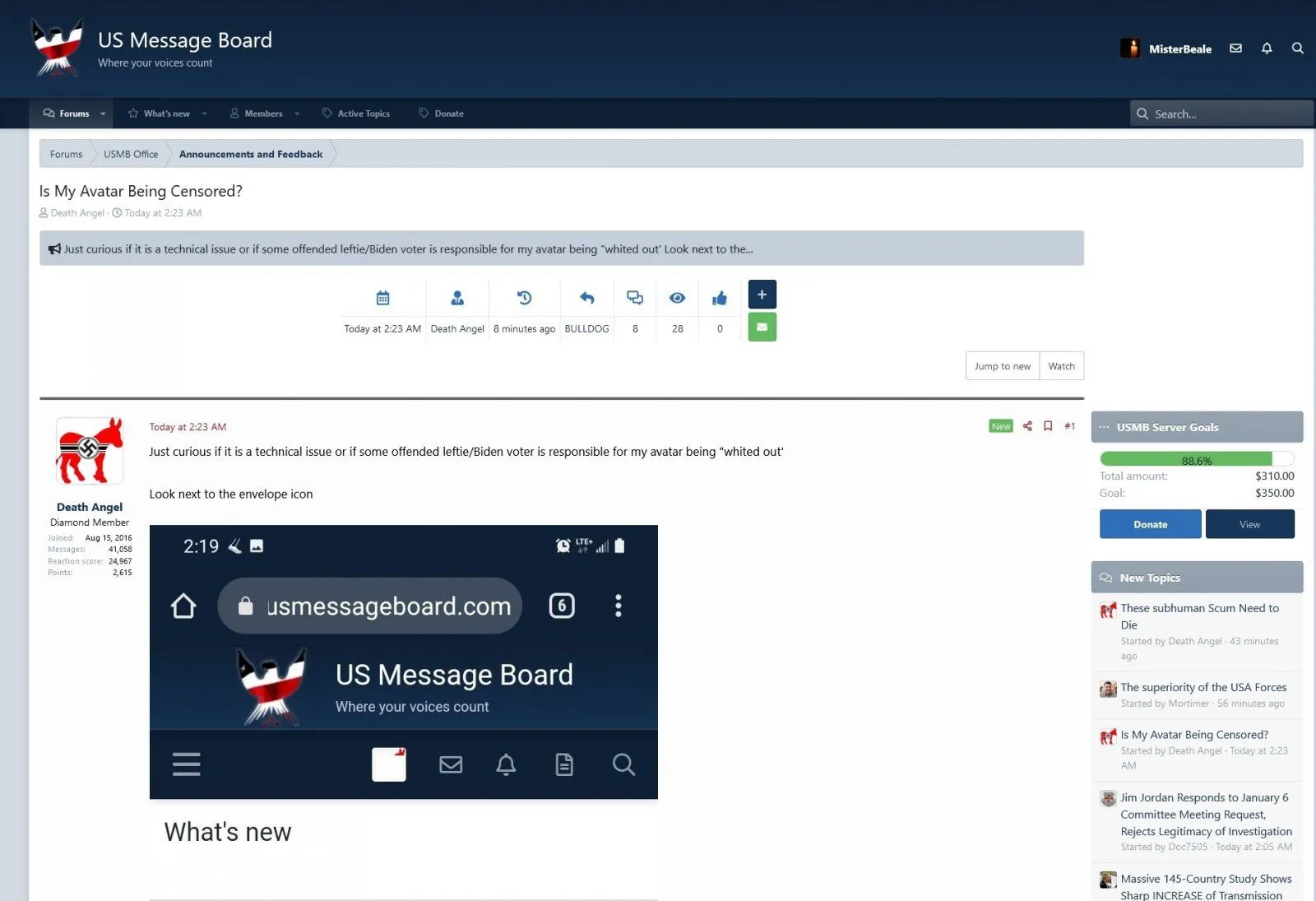This screenshot has width=1316, height=901.
Task: Bookmark post #1
Action: pyautogui.click(x=1048, y=426)
